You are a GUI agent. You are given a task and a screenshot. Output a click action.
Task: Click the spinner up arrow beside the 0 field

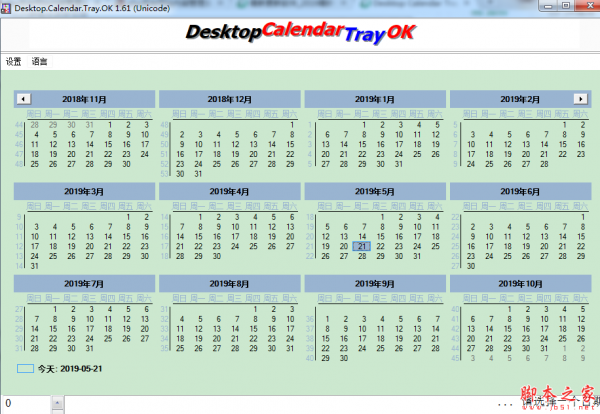57,403
